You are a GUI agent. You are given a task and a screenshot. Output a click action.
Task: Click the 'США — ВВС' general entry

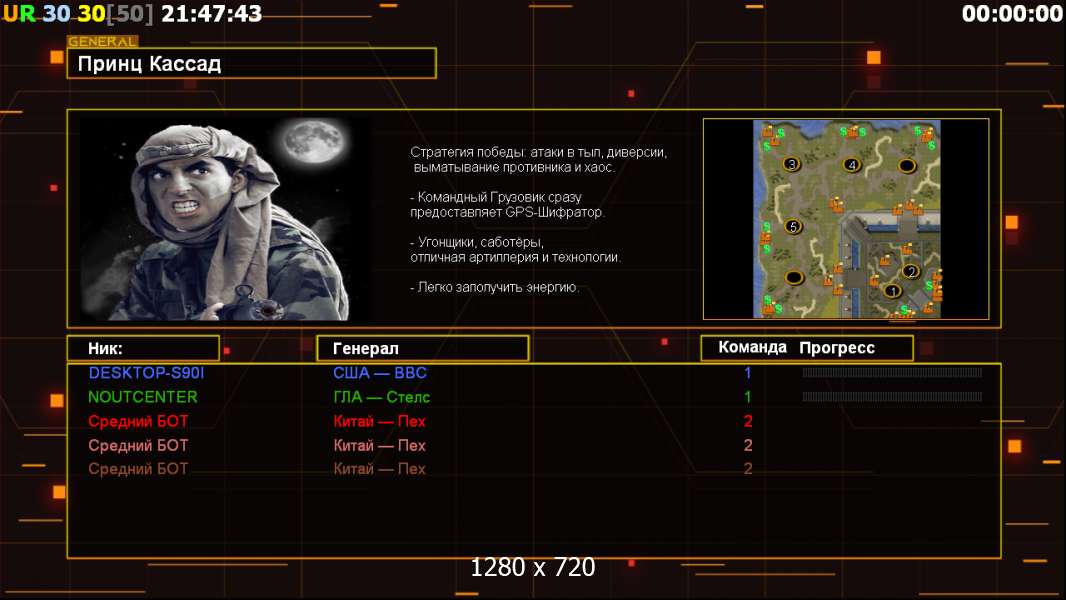click(x=380, y=372)
